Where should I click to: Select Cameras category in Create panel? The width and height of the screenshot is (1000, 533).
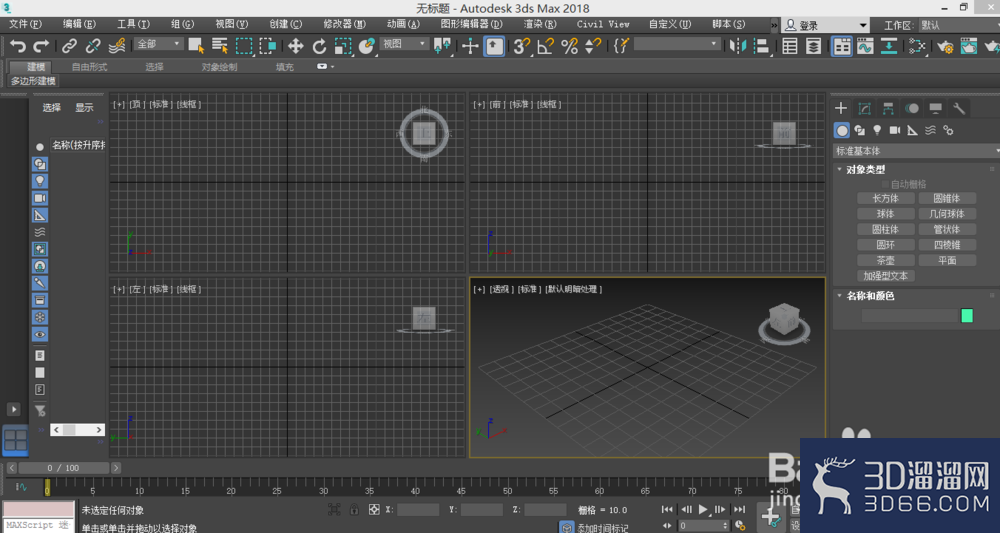tap(895, 130)
